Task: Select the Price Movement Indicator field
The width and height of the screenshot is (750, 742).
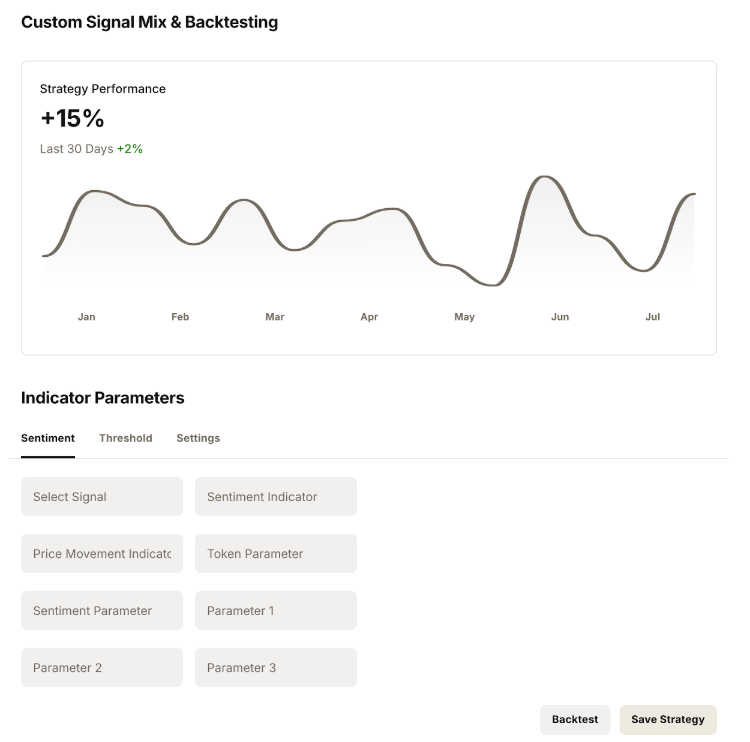Action: [102, 554]
